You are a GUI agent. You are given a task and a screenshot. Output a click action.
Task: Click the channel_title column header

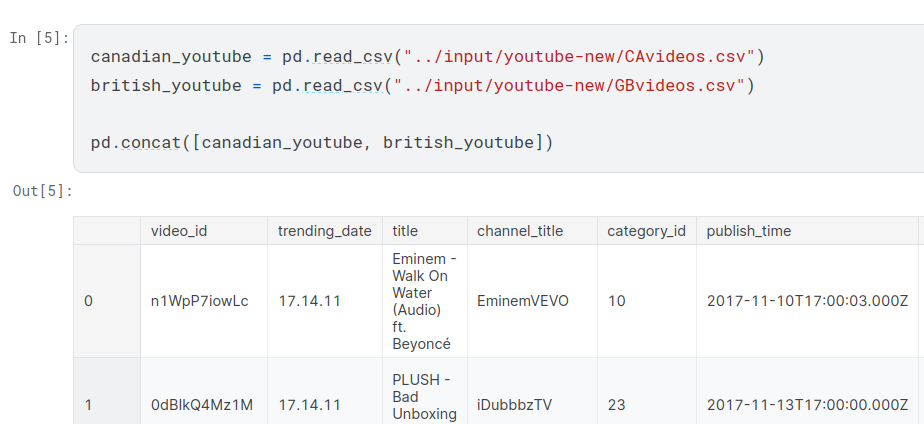519,231
